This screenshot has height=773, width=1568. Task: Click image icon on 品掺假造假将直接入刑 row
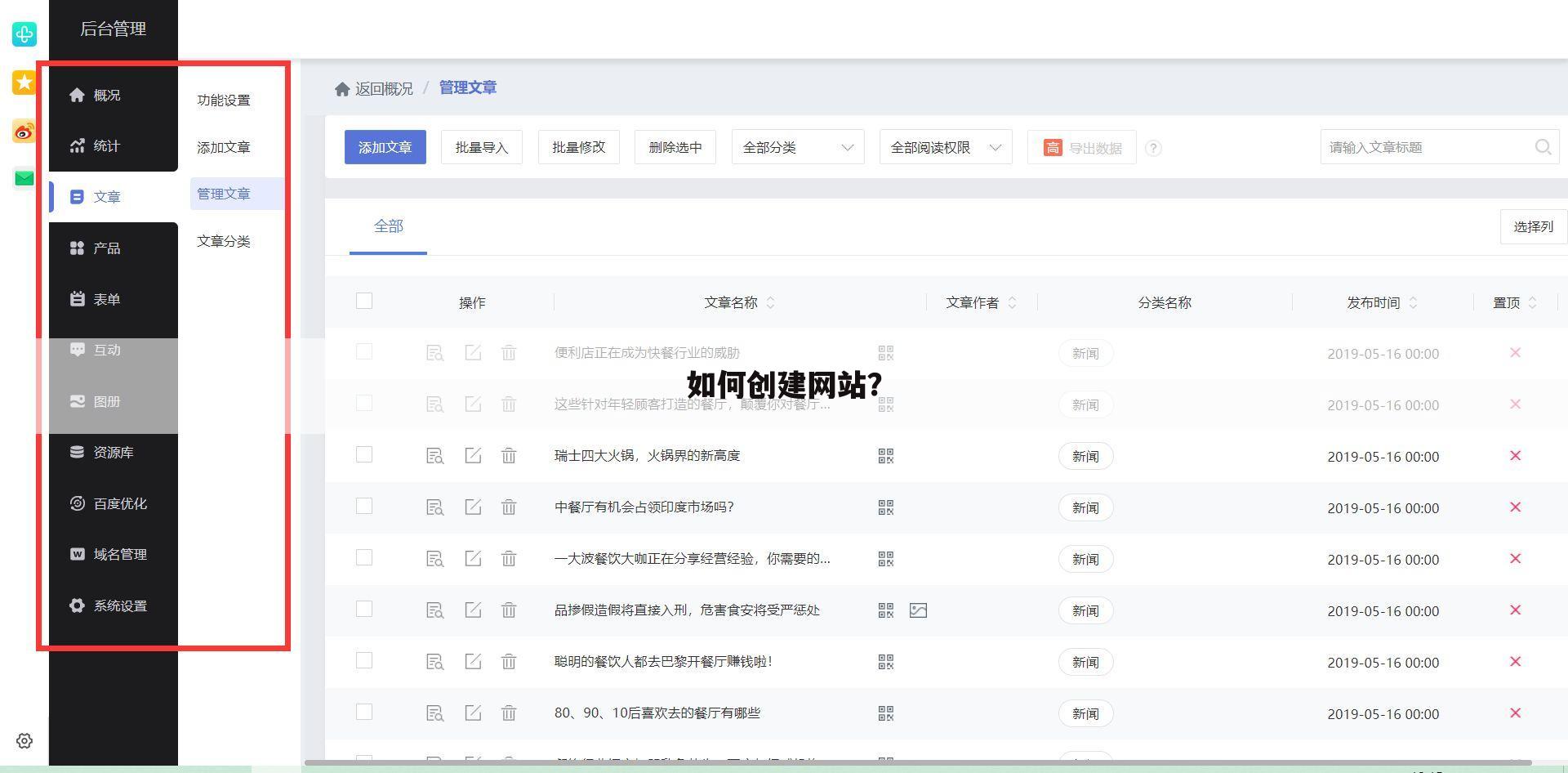click(918, 610)
